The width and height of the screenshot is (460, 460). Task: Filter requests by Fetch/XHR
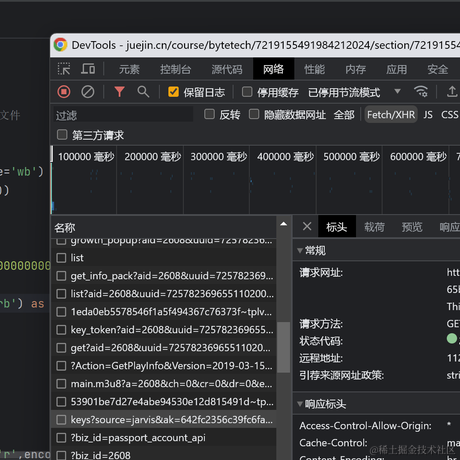pos(391,114)
